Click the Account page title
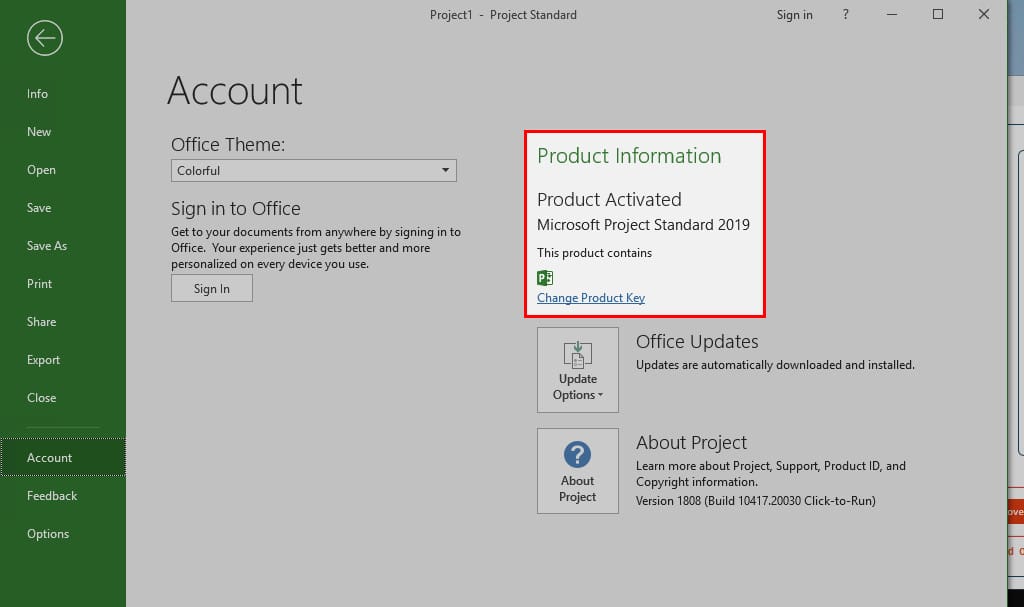Viewport: 1024px width, 607px height. coord(234,91)
